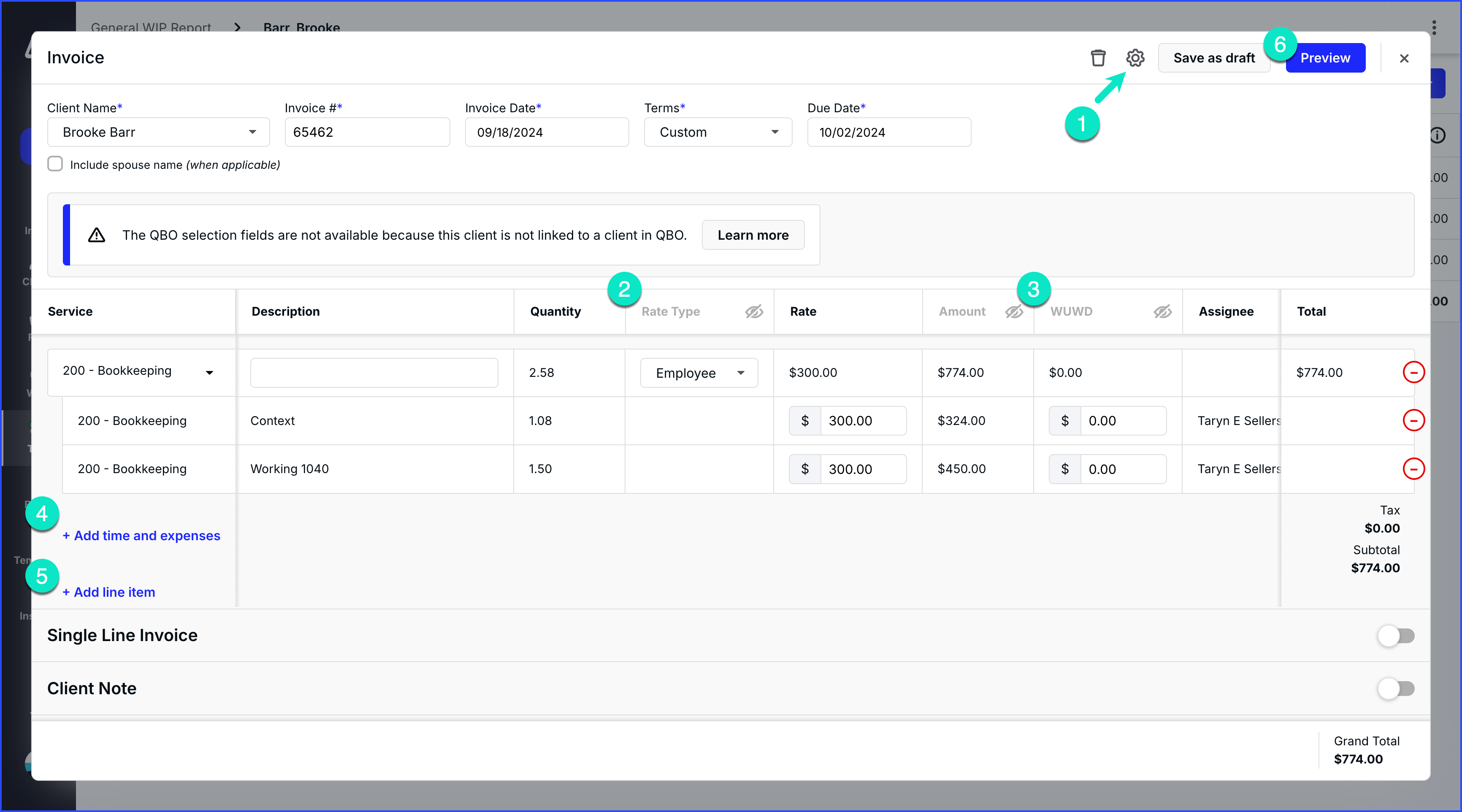1462x812 pixels.
Task: Toggle visibility of Rate Type column
Action: click(x=754, y=311)
